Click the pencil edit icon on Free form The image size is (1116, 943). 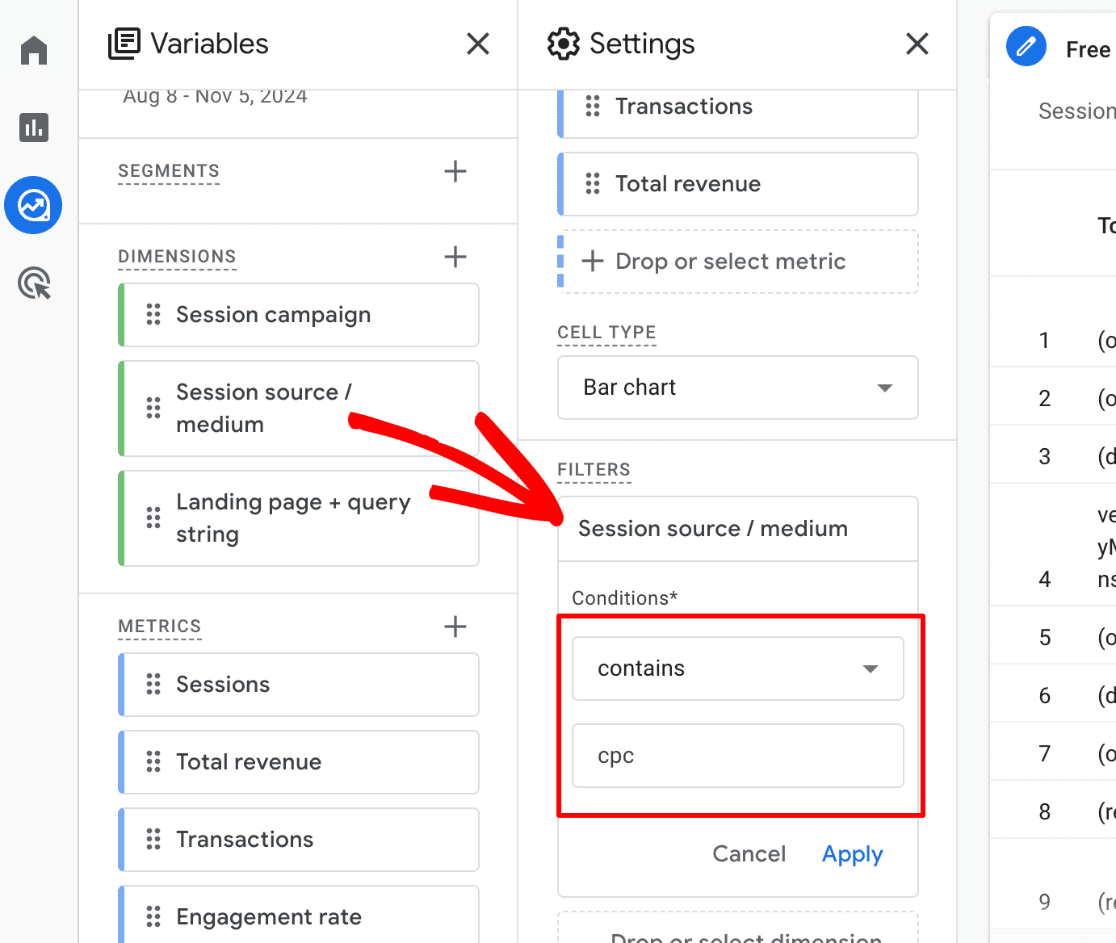click(x=1025, y=46)
